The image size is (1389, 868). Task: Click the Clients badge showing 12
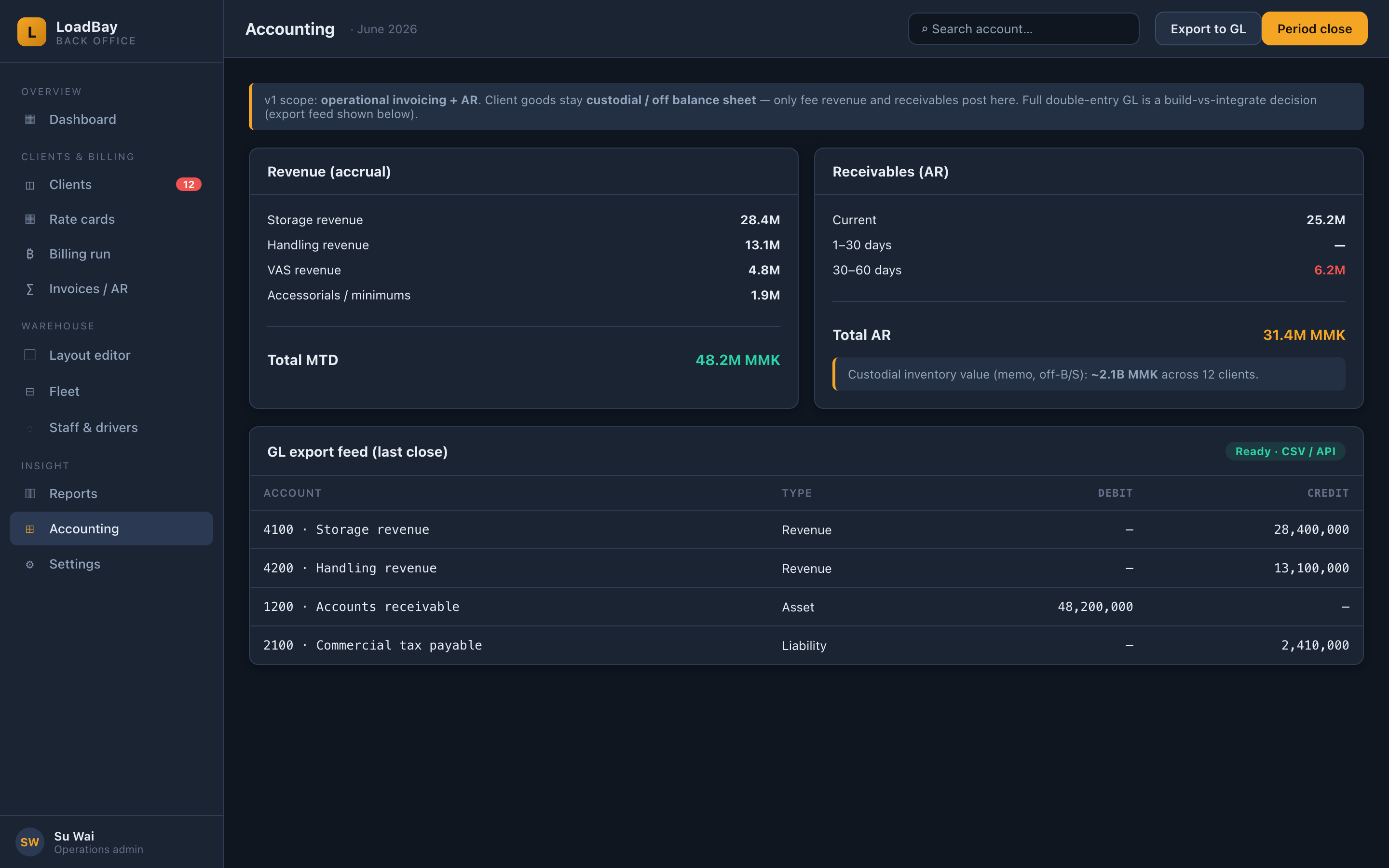188,184
